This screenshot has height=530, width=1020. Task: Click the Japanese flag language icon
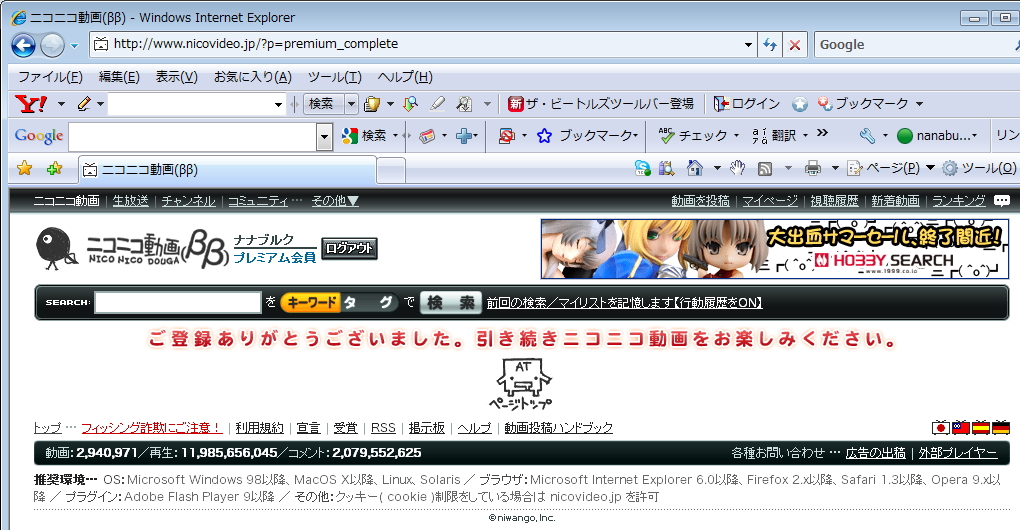pyautogui.click(x=940, y=428)
